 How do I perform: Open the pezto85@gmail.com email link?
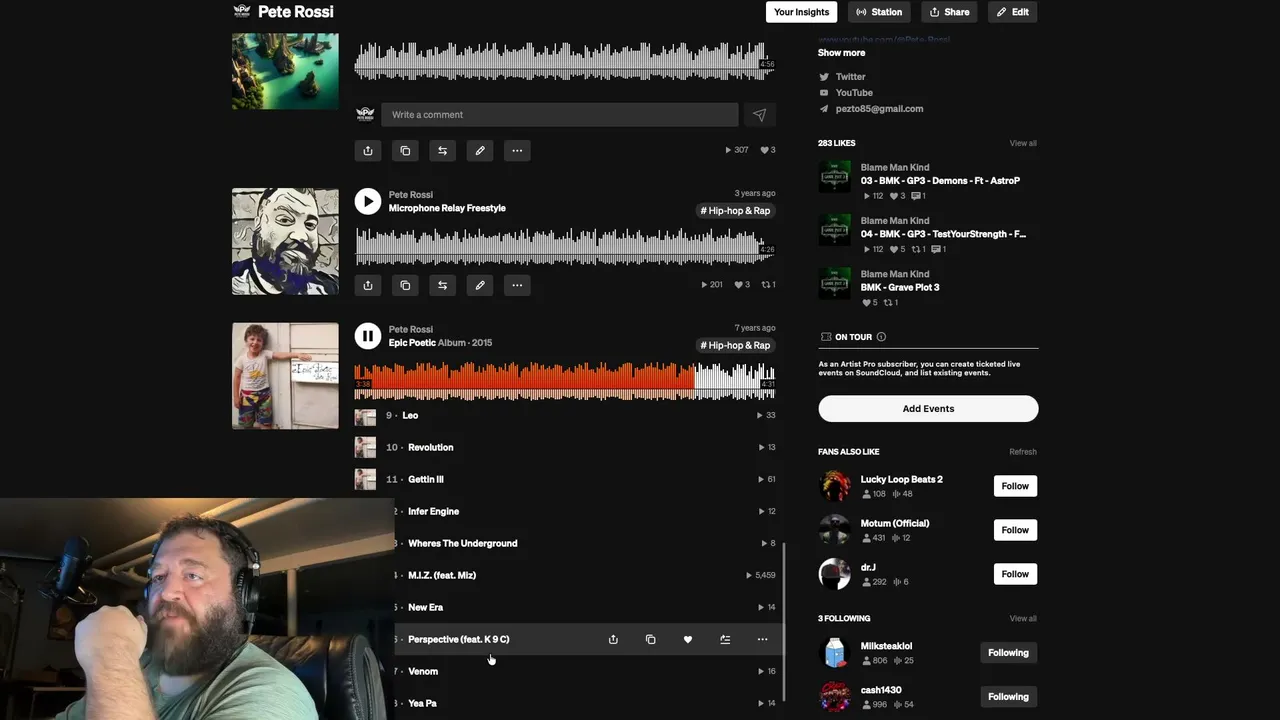879,109
